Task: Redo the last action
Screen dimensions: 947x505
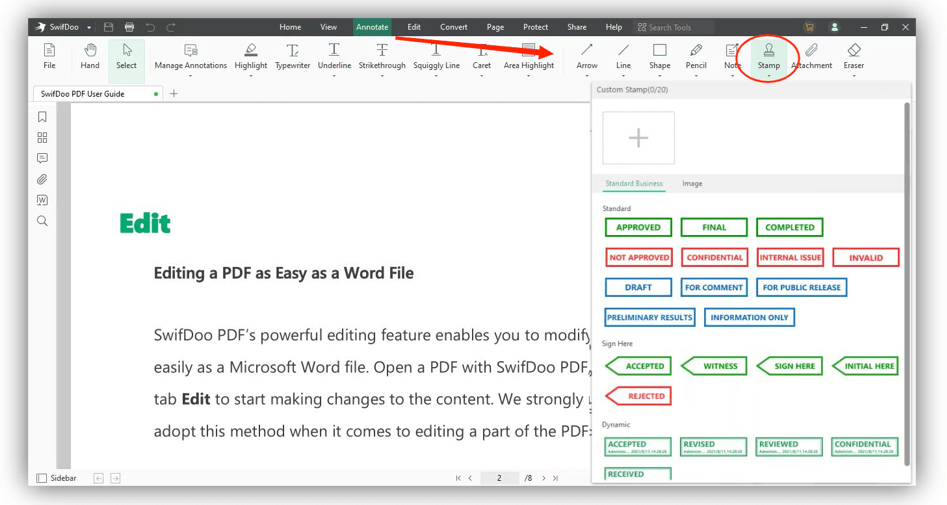Action: click(171, 27)
